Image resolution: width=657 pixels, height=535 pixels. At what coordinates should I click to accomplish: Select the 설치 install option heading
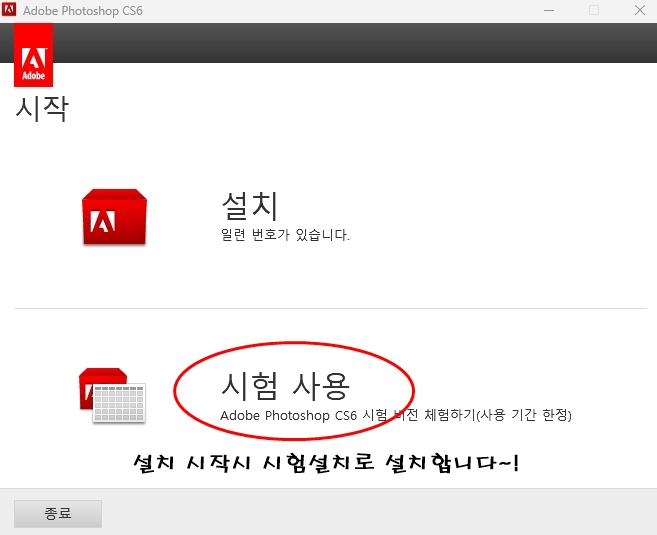tap(250, 206)
